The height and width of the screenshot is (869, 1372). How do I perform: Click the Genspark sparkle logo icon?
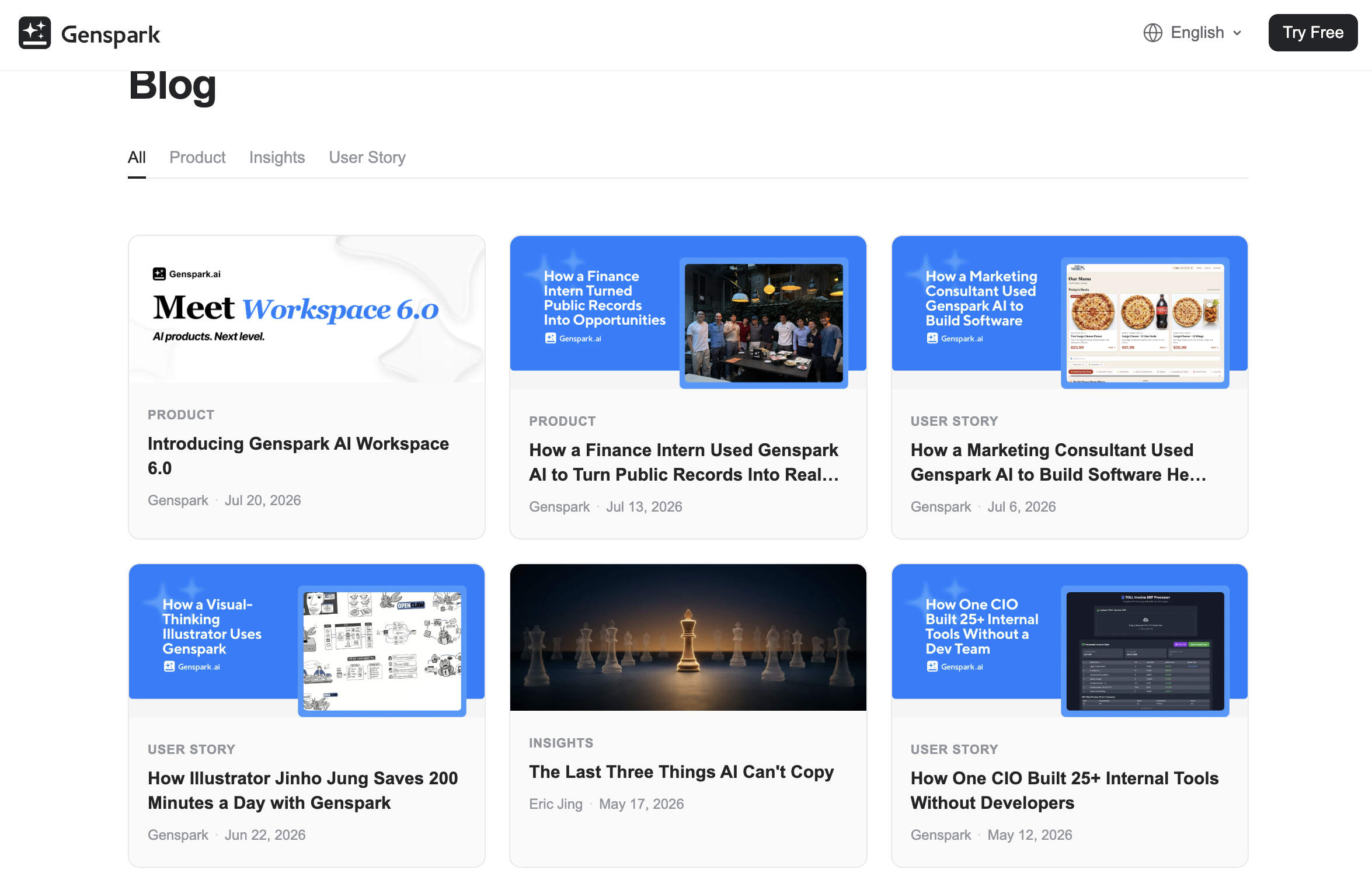pyautogui.click(x=34, y=33)
